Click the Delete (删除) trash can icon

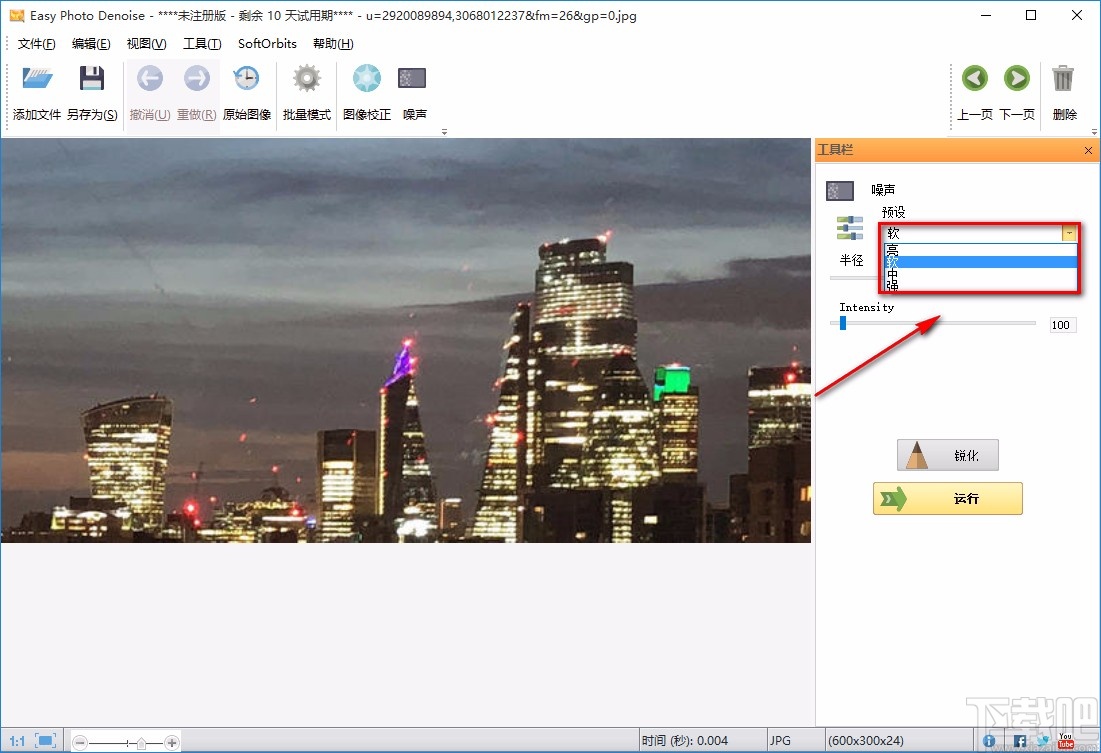click(x=1063, y=78)
